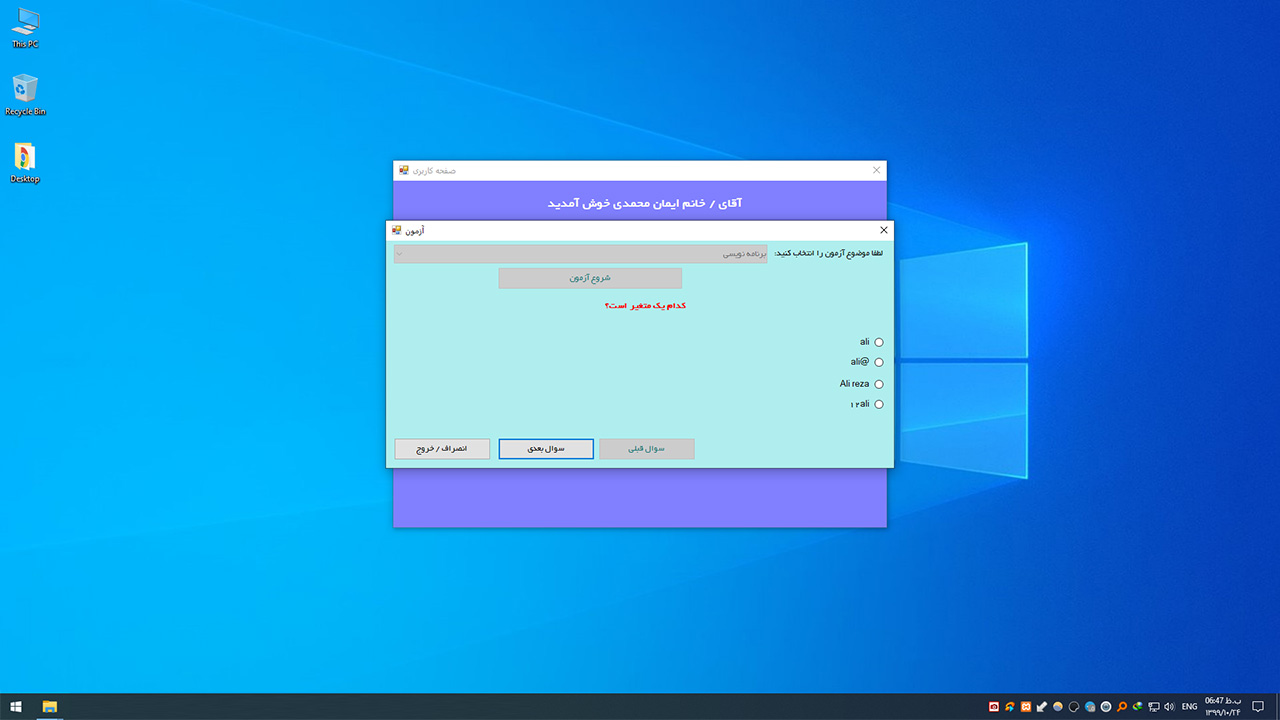1280x720 pixels.
Task: Switch input language via ENG indicator
Action: pos(1189,707)
